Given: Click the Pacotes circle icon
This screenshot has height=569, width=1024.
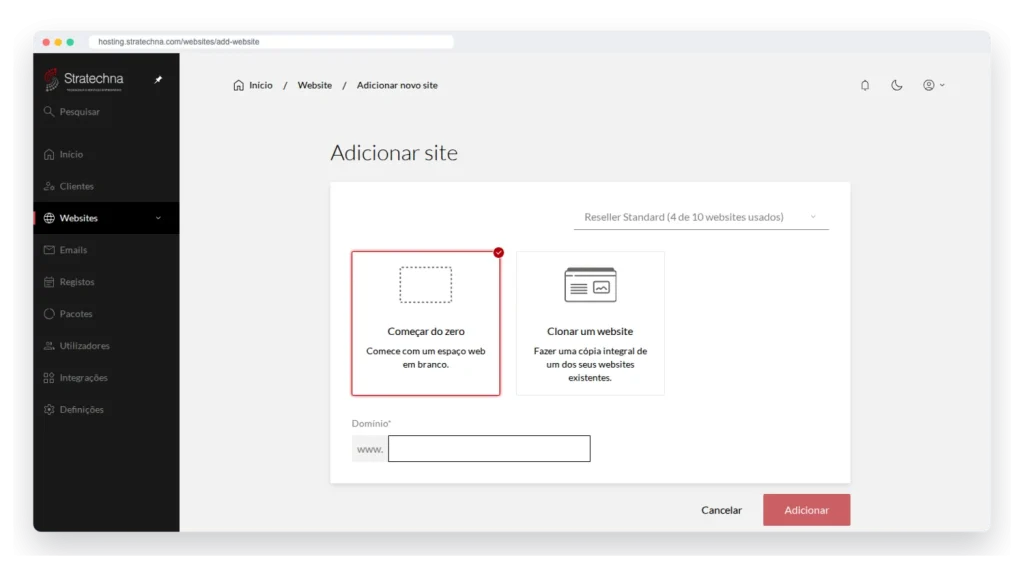Looking at the screenshot, I should [x=49, y=314].
